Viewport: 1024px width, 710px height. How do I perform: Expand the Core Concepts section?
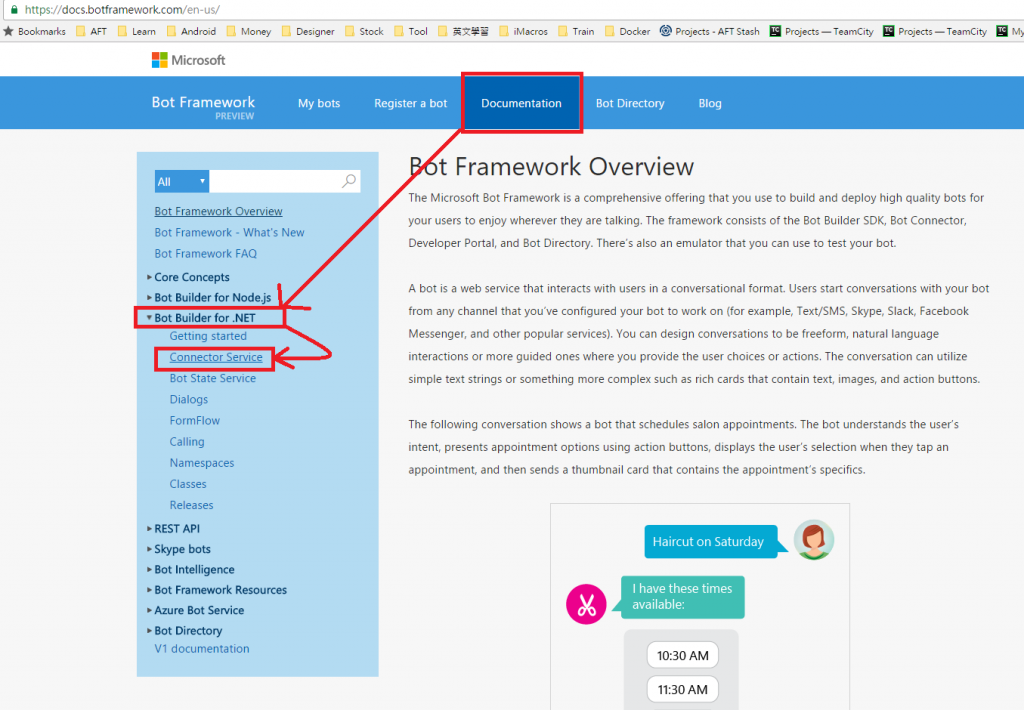click(188, 277)
